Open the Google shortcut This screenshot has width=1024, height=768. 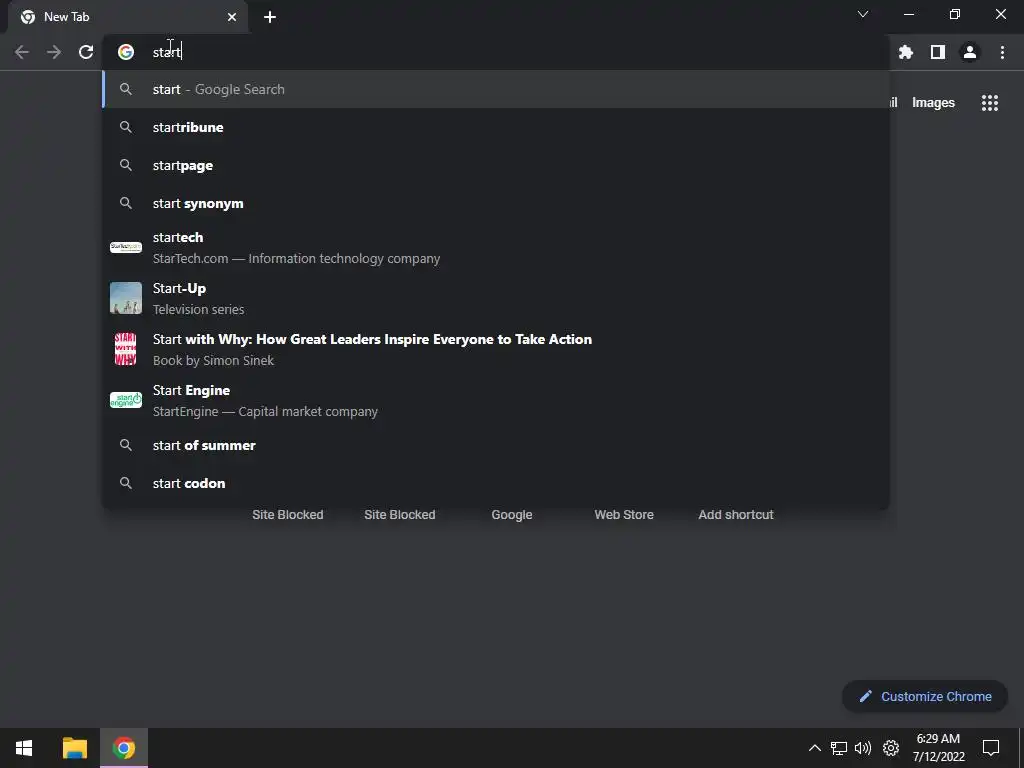(512, 515)
